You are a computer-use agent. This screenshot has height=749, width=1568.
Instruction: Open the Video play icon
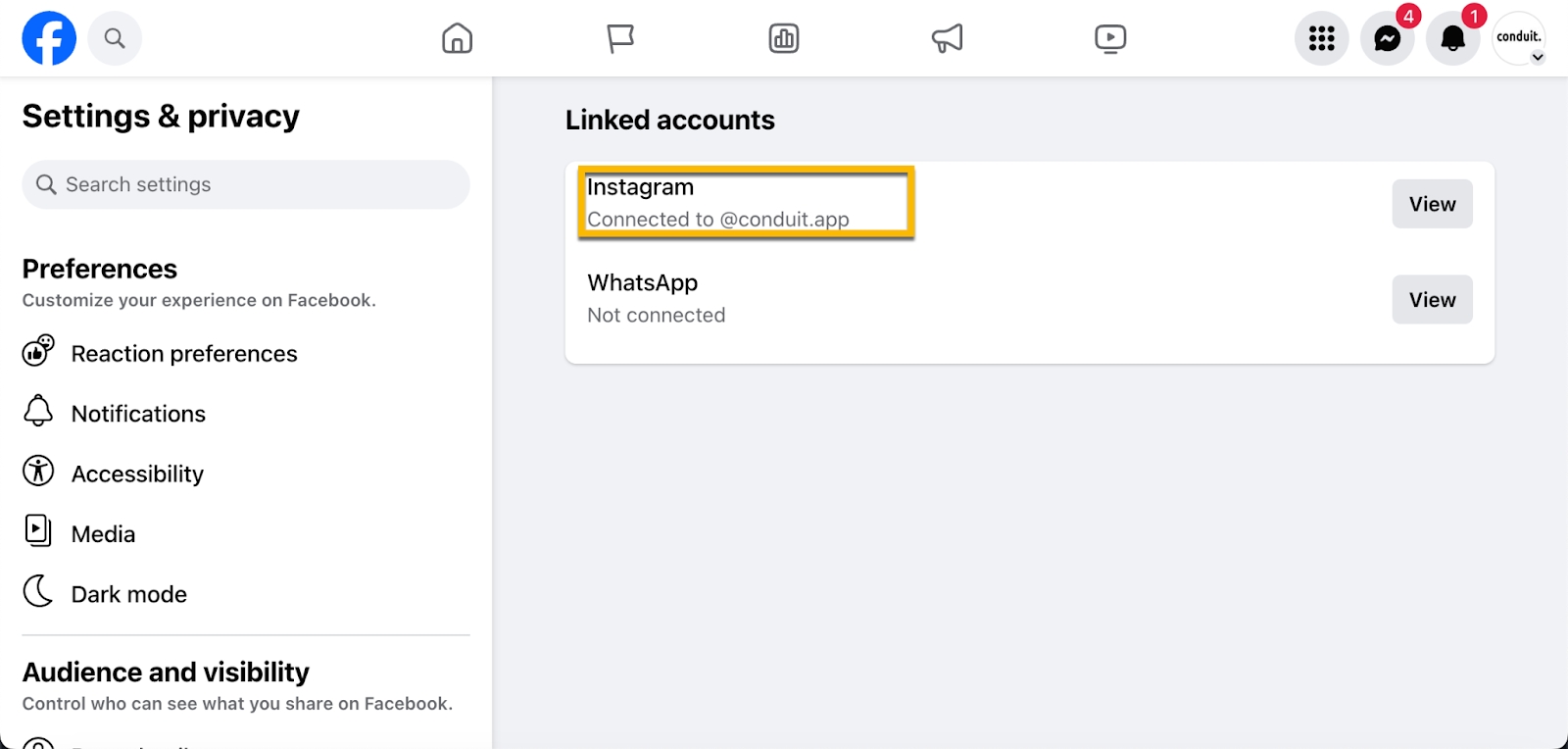1110,38
